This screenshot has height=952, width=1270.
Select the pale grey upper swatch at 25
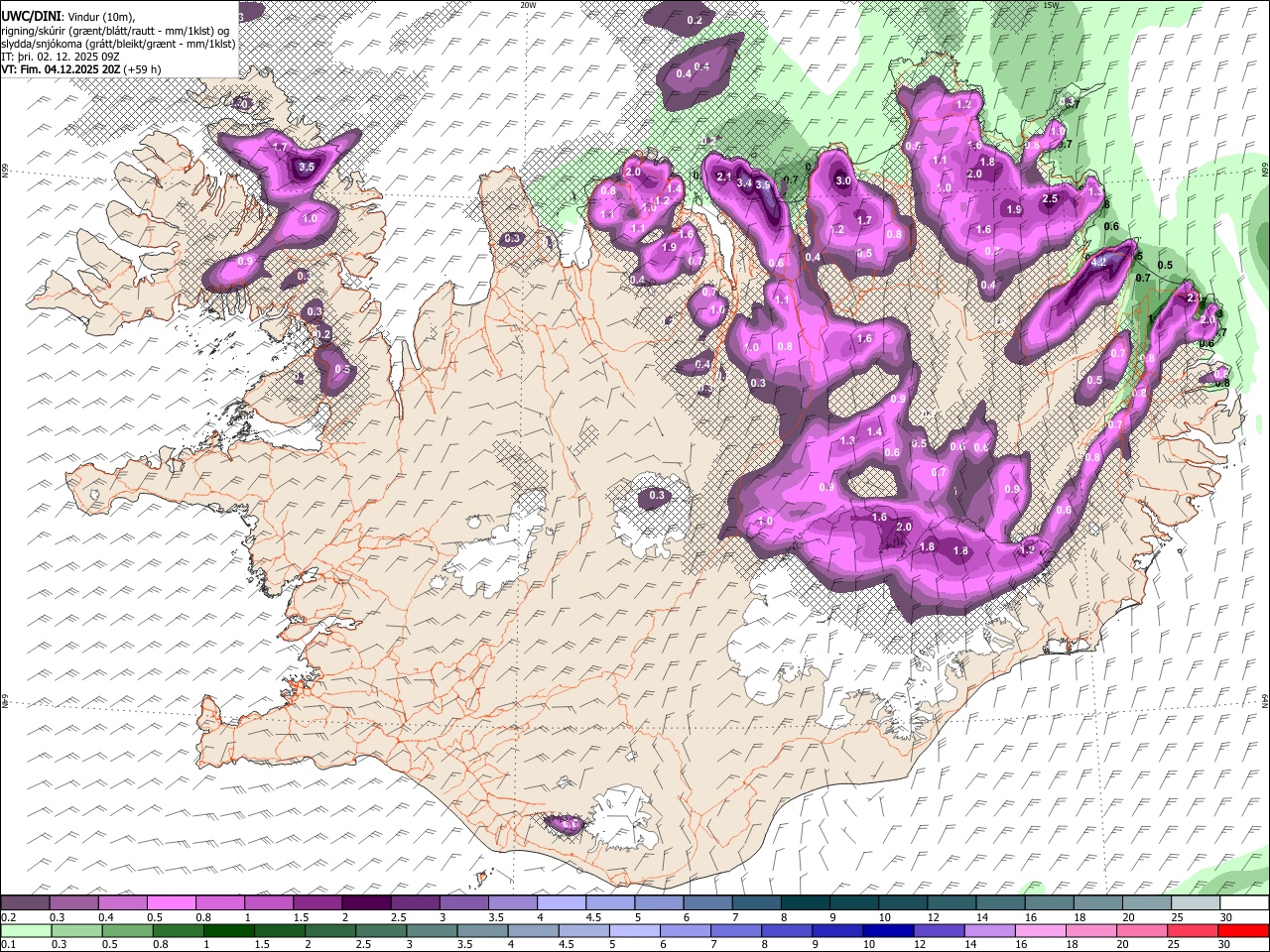pyautogui.click(x=1197, y=903)
